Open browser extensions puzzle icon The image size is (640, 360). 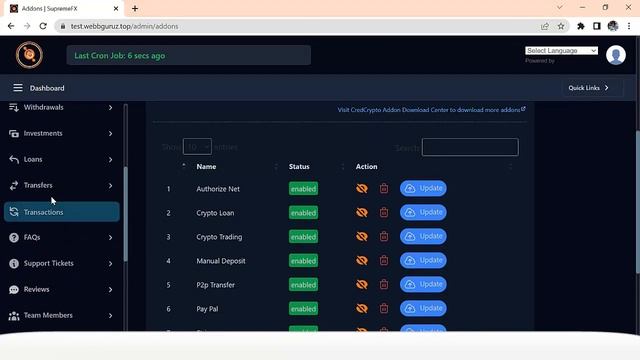coord(580,26)
